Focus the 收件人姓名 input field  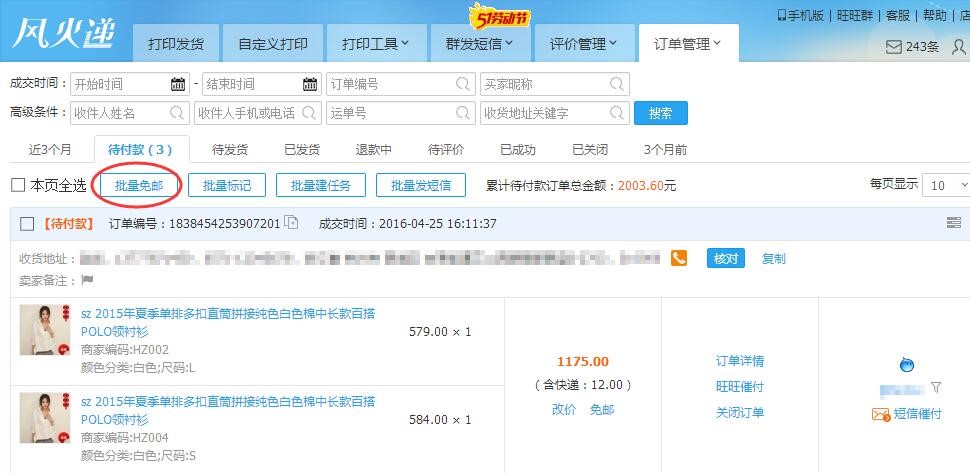[130, 113]
